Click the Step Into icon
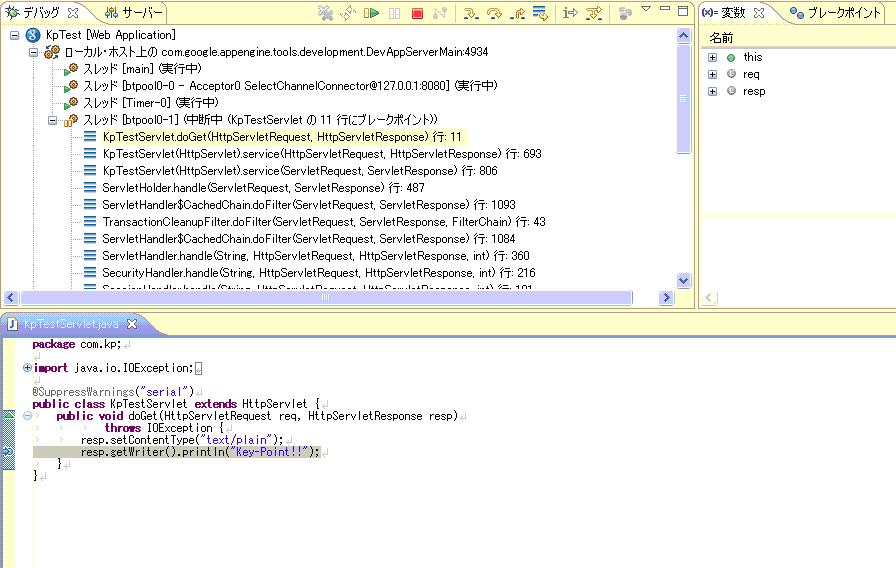896x568 pixels. (471, 13)
